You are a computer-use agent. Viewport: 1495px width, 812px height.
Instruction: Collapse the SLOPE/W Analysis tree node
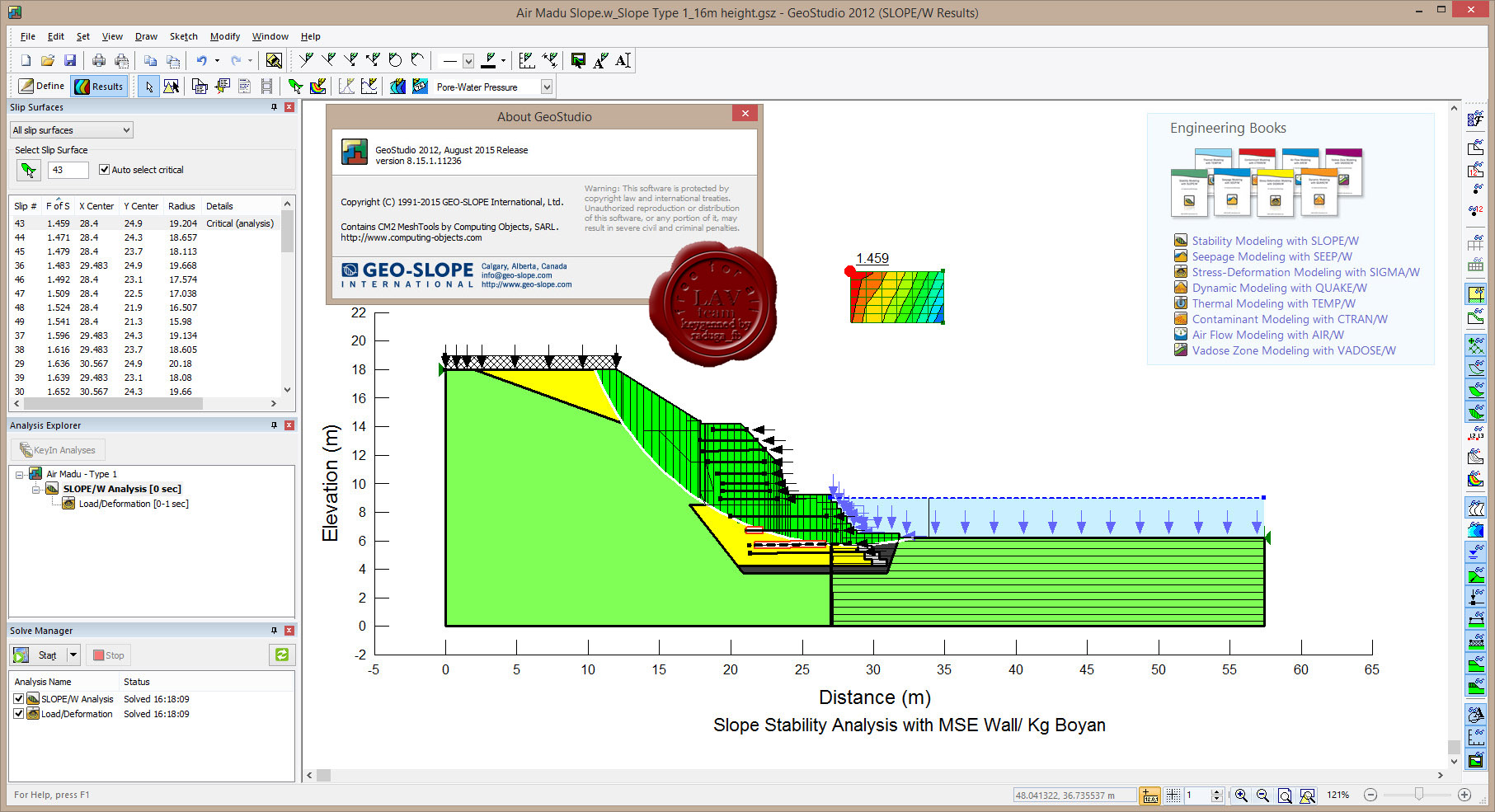pos(35,490)
